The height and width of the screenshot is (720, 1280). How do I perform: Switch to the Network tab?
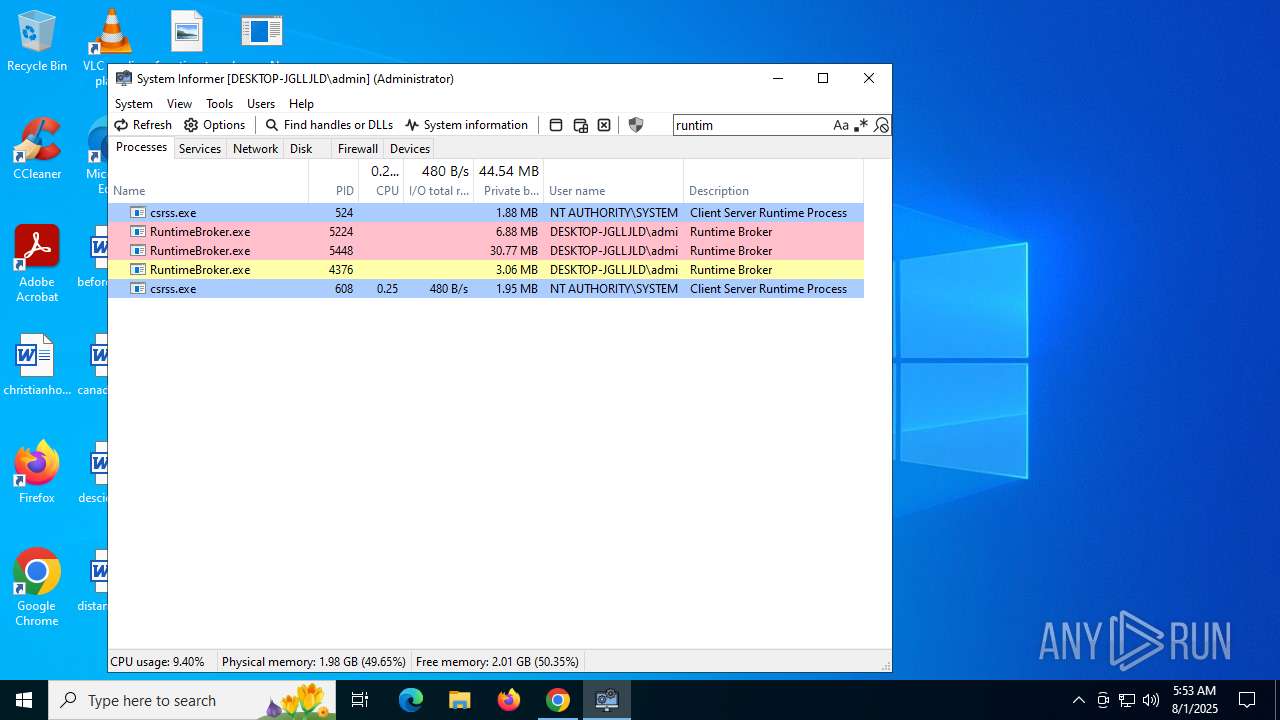(x=255, y=149)
